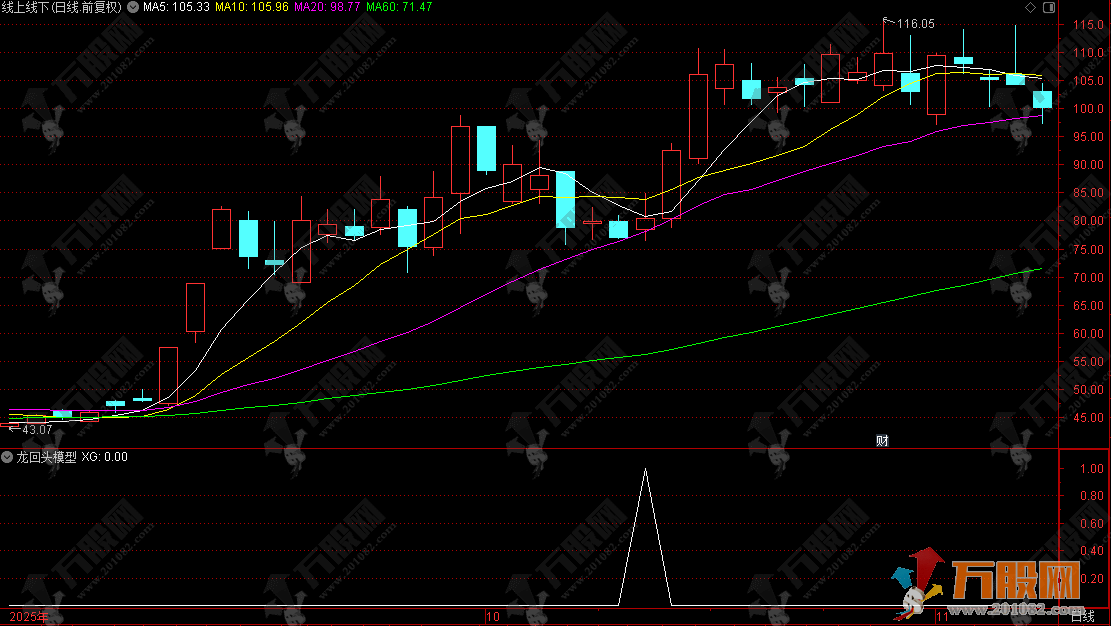Click the 43.07 low price marker

tap(38, 430)
